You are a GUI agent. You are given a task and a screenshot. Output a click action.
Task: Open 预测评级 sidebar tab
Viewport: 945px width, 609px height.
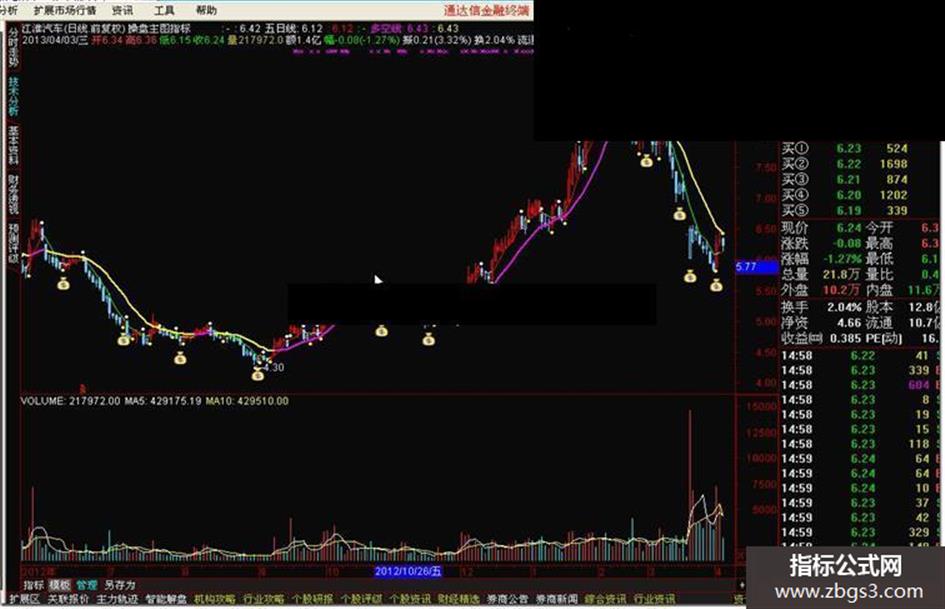click(13, 244)
